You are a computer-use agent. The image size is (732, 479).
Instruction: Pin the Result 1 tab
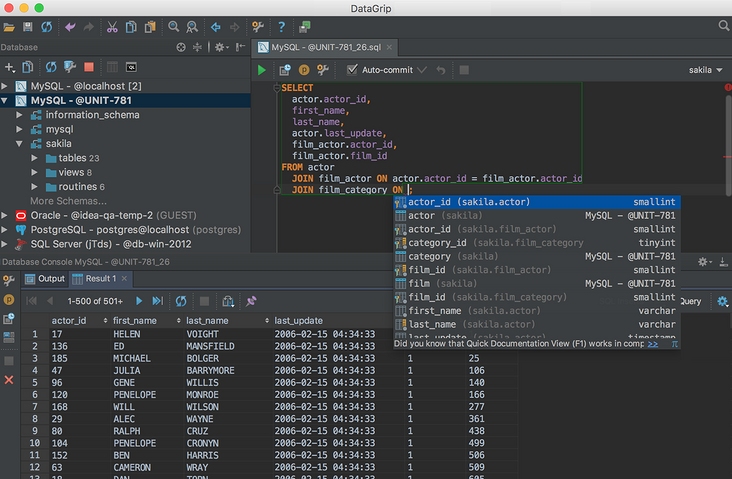click(x=251, y=301)
